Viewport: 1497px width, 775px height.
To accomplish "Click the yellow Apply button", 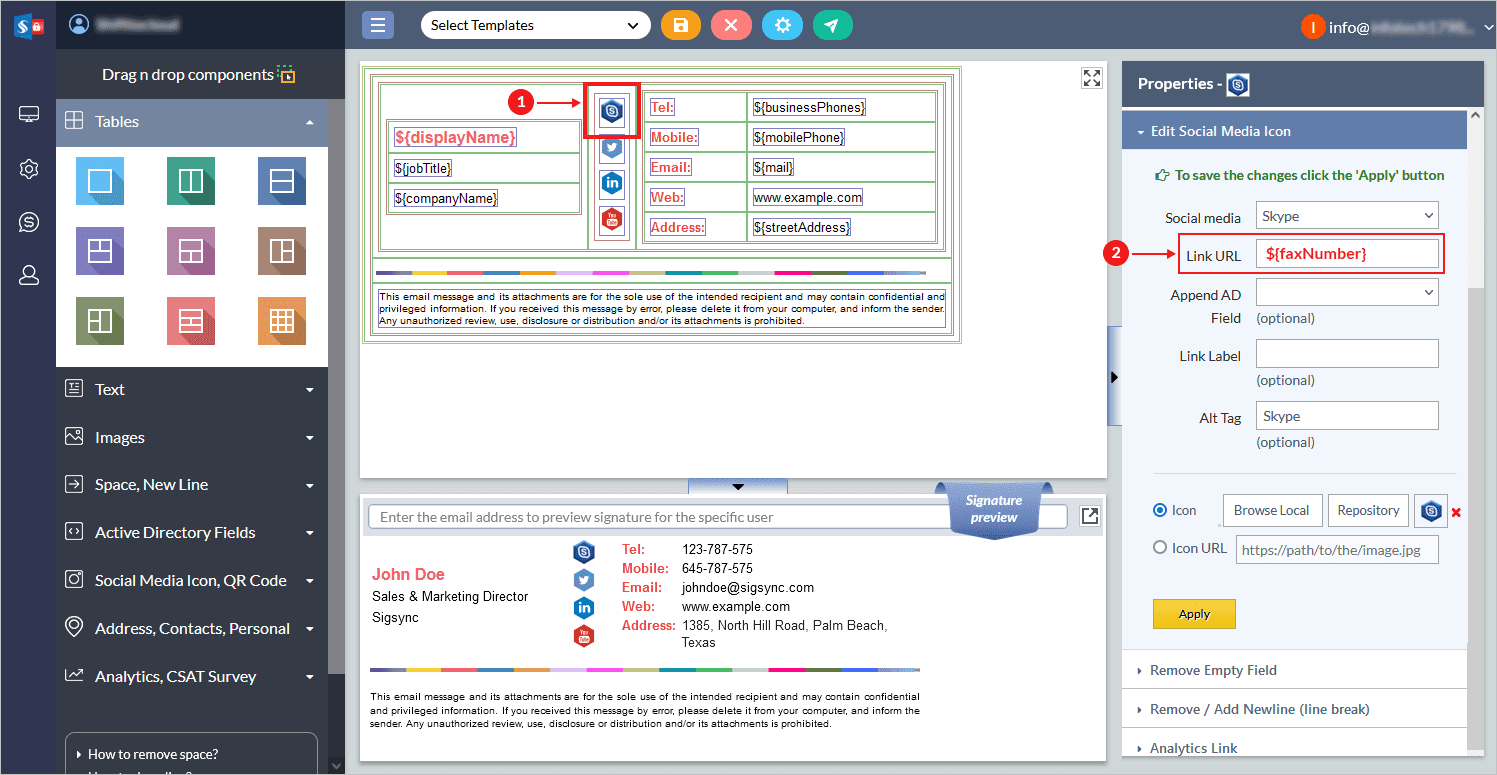I will 1194,614.
